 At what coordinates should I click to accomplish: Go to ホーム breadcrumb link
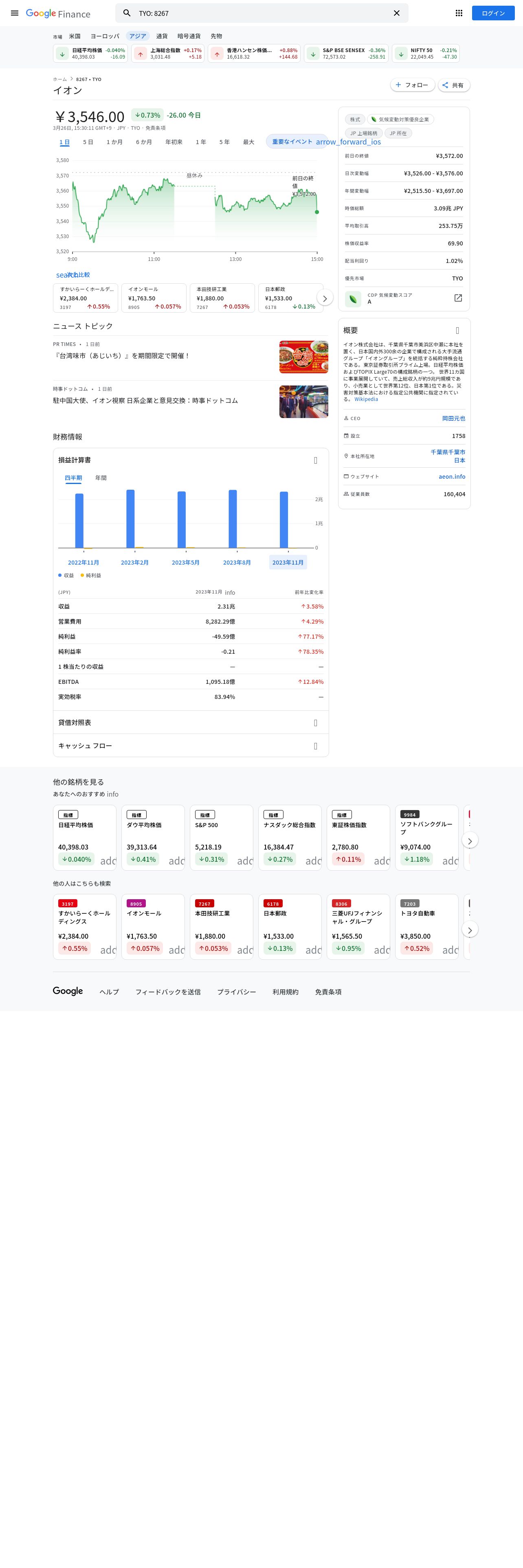pos(59,79)
